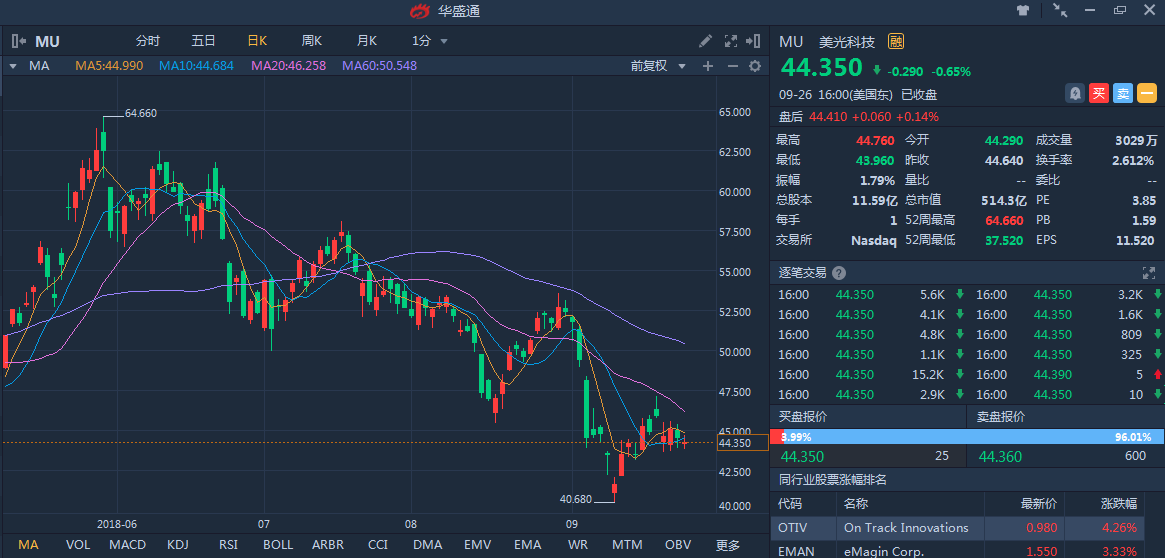Click the price alert bell icon
The image size is (1165, 558).
(1074, 93)
